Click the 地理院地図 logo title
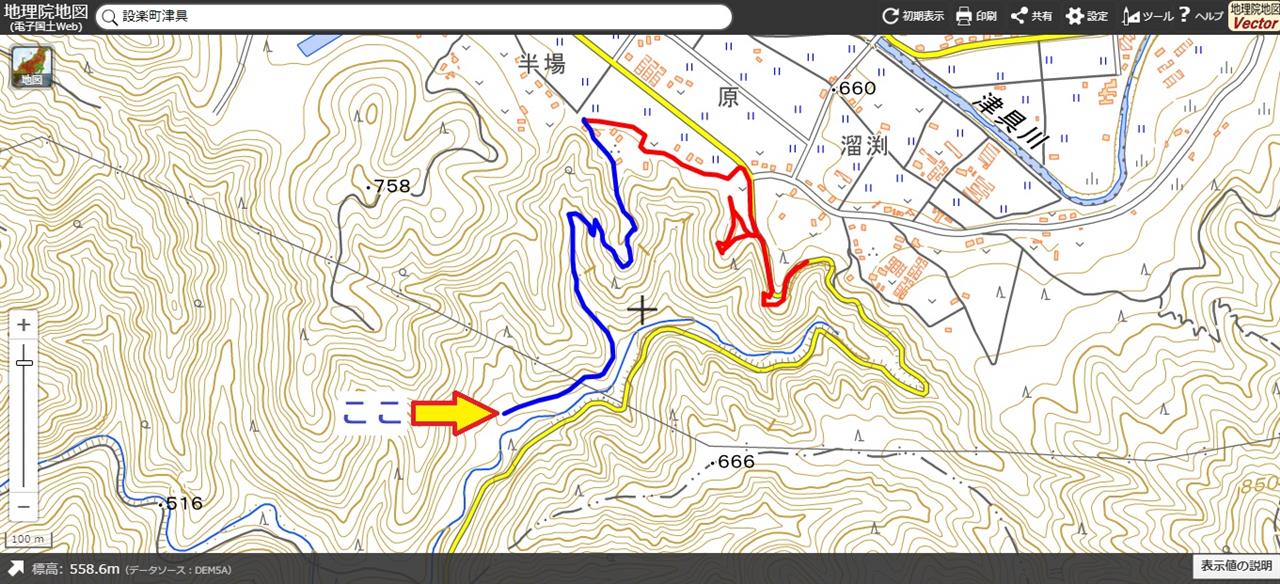 point(44,16)
